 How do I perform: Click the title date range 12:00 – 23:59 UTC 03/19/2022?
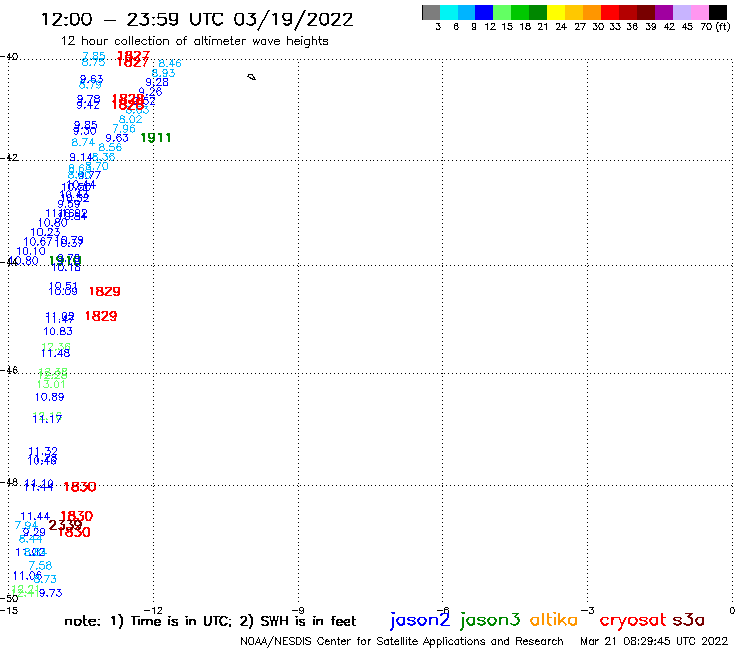[197, 19]
